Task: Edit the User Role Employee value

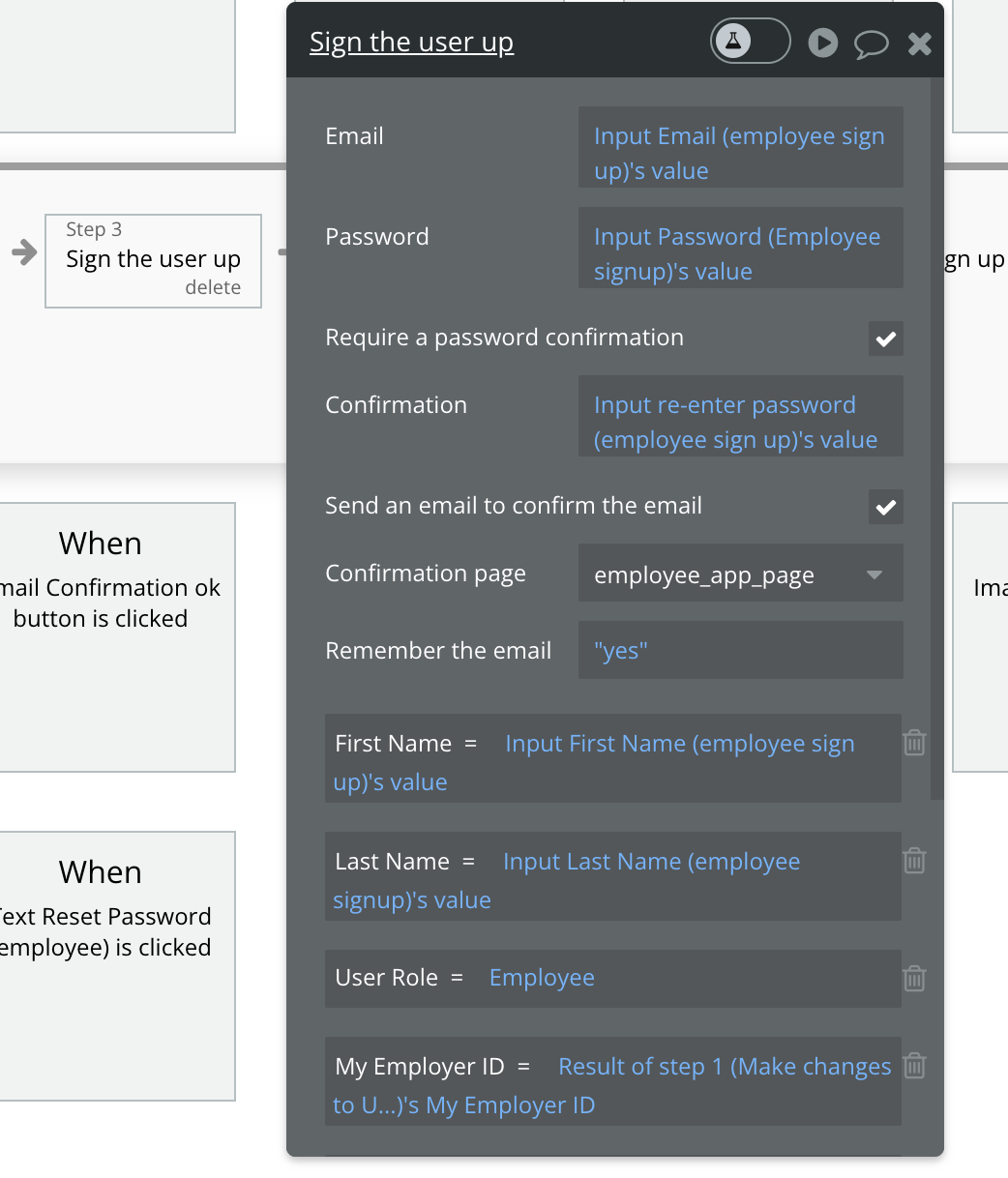Action: click(x=542, y=978)
